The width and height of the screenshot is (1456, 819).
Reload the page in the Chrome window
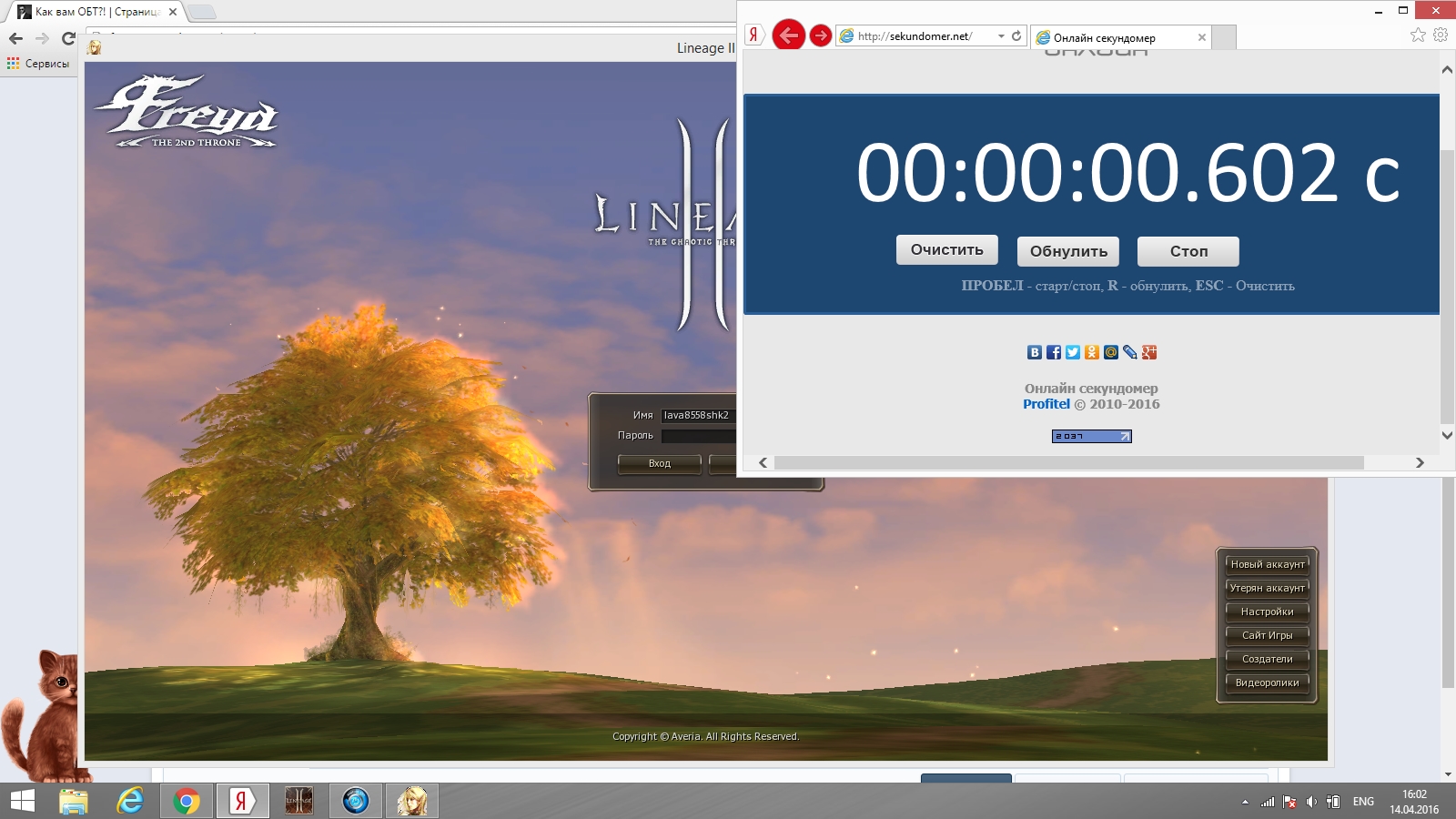(x=68, y=38)
